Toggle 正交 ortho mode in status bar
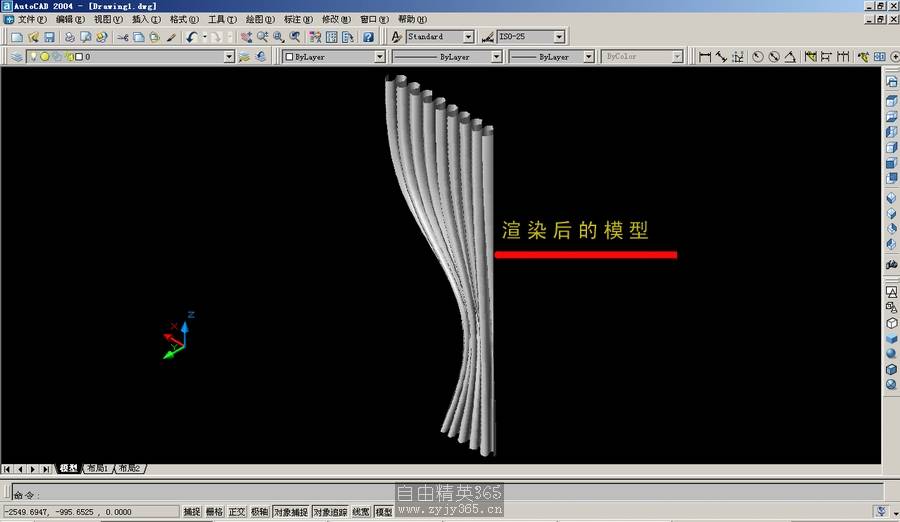Screen dimensions: 900x522 (237, 512)
